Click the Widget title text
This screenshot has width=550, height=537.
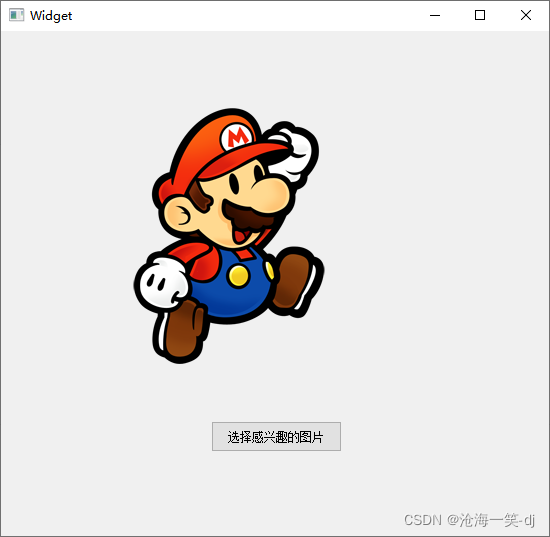pos(51,16)
